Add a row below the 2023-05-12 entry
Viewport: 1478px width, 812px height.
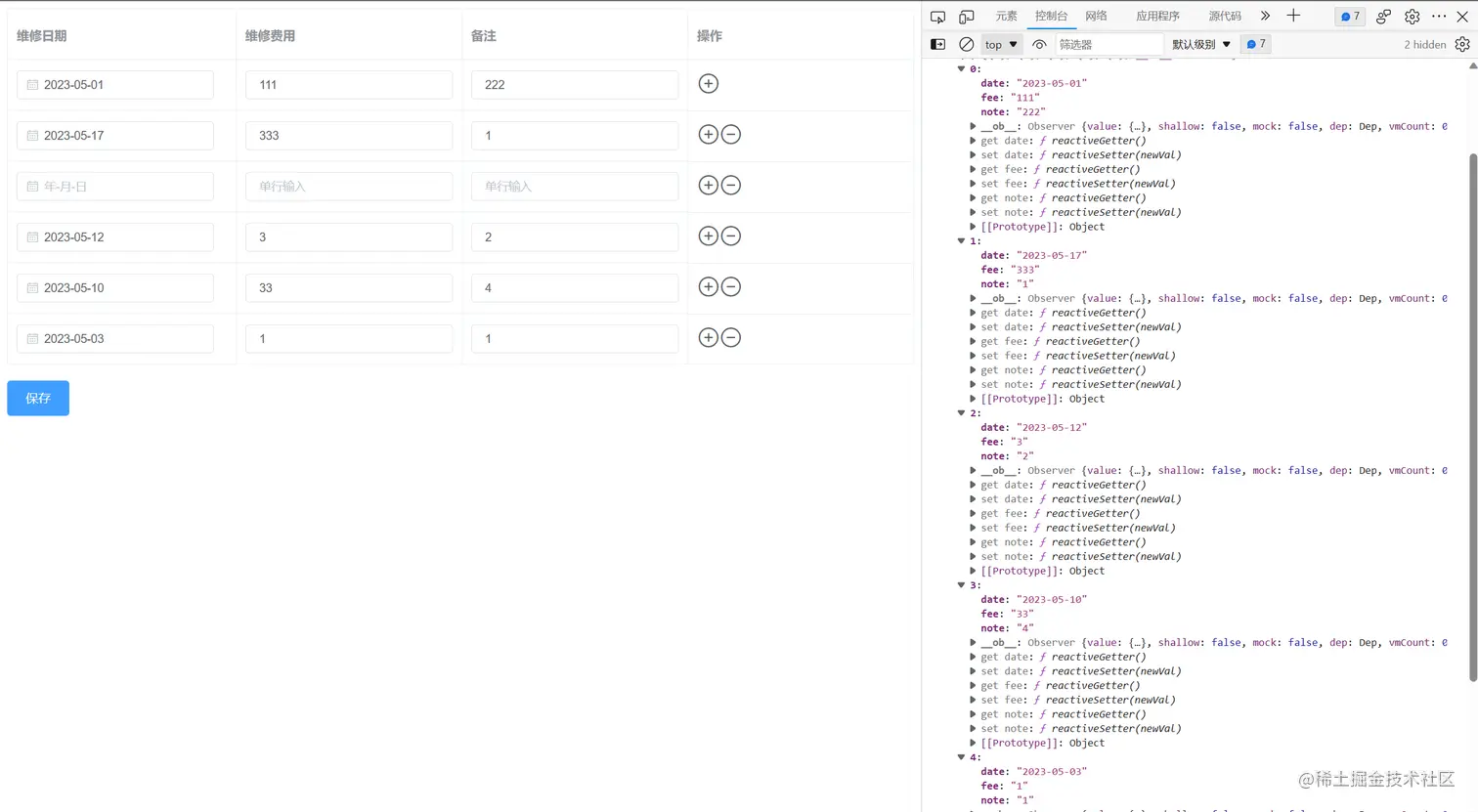[x=709, y=236]
